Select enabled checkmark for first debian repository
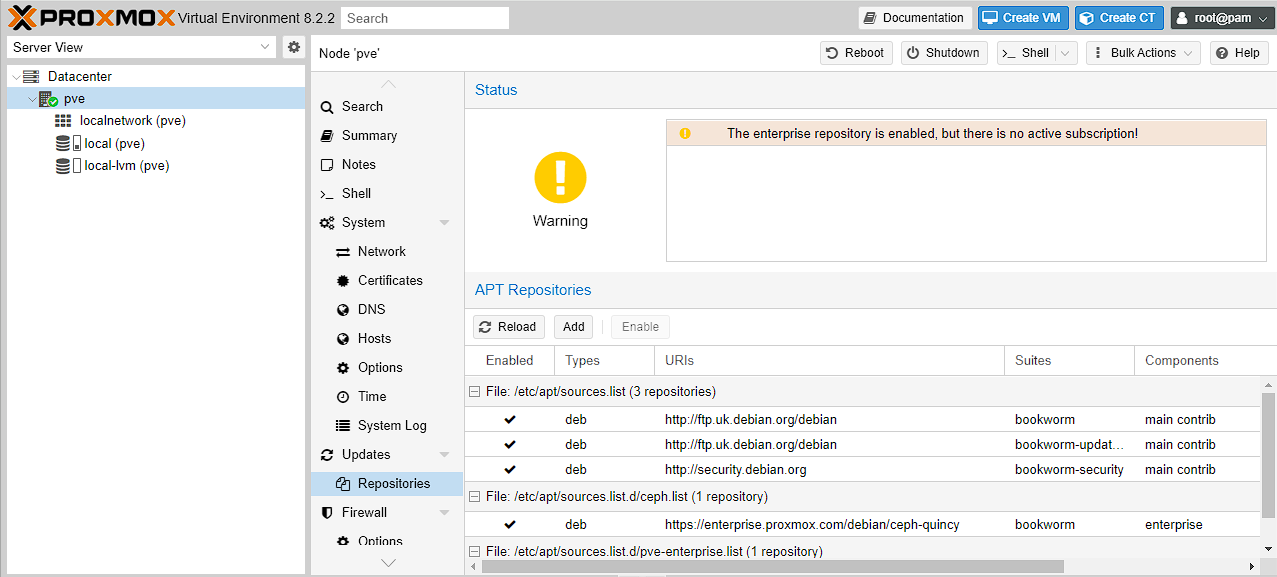The height and width of the screenshot is (577, 1277). (510, 420)
